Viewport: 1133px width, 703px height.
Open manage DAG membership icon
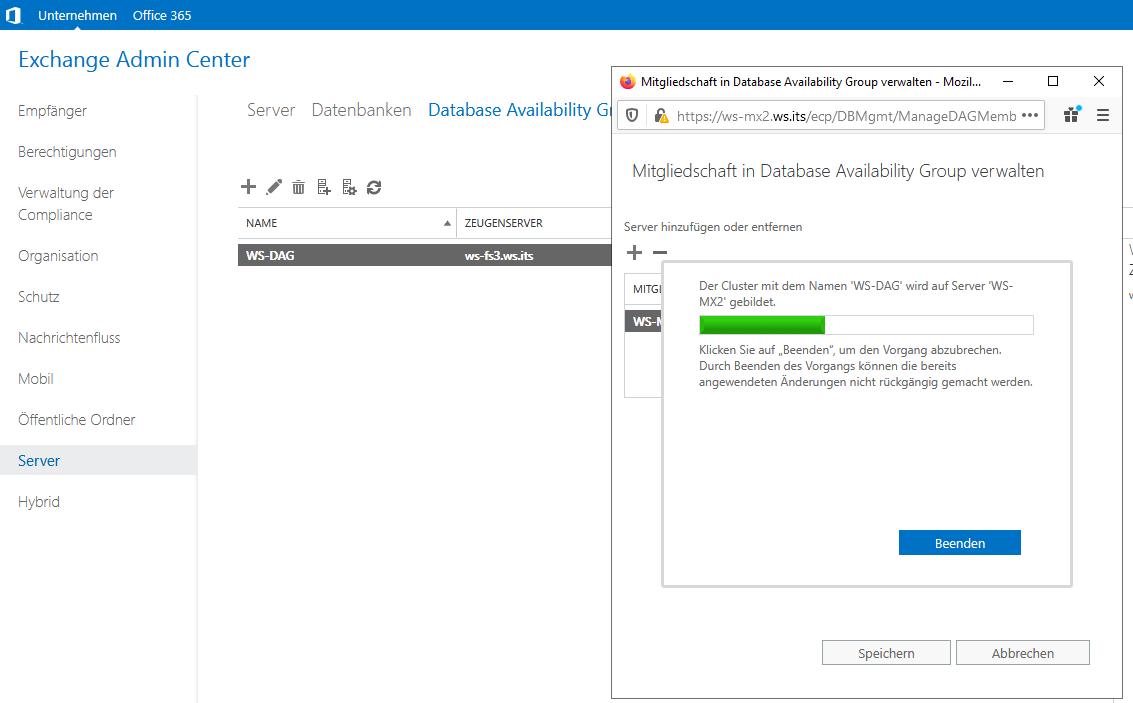point(324,188)
